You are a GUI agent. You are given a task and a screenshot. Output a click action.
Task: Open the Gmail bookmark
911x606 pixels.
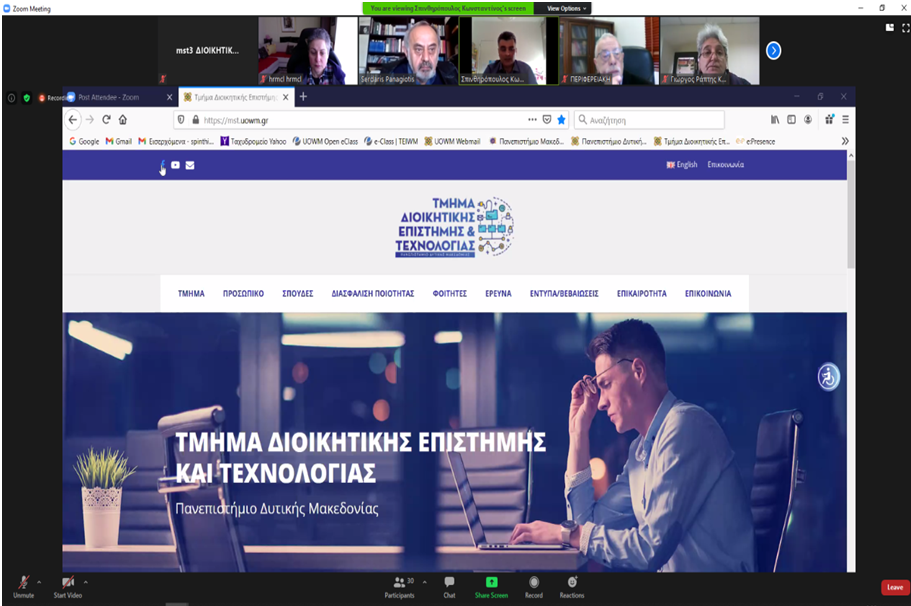pos(119,141)
